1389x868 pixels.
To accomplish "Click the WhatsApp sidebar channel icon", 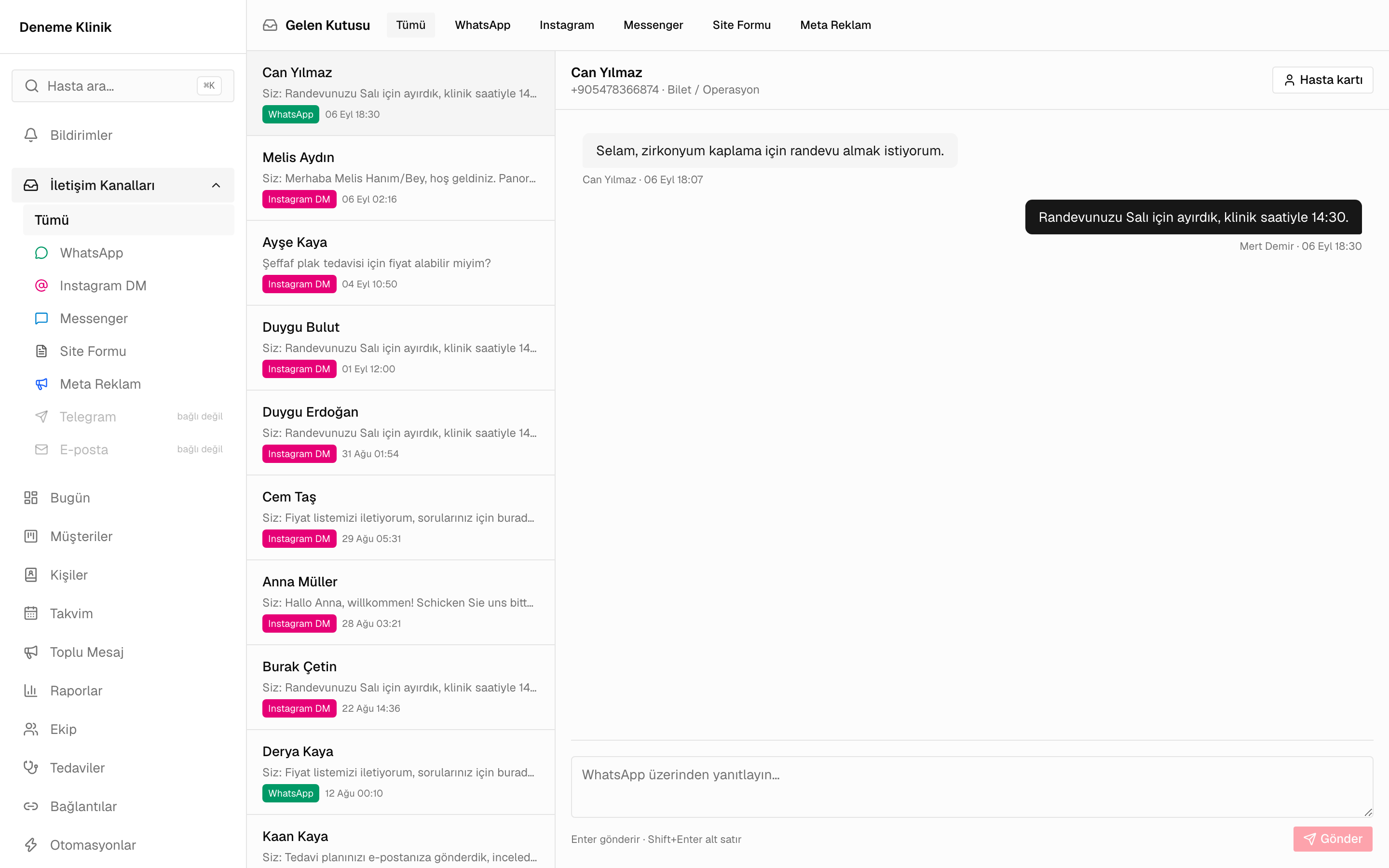I will [41, 253].
